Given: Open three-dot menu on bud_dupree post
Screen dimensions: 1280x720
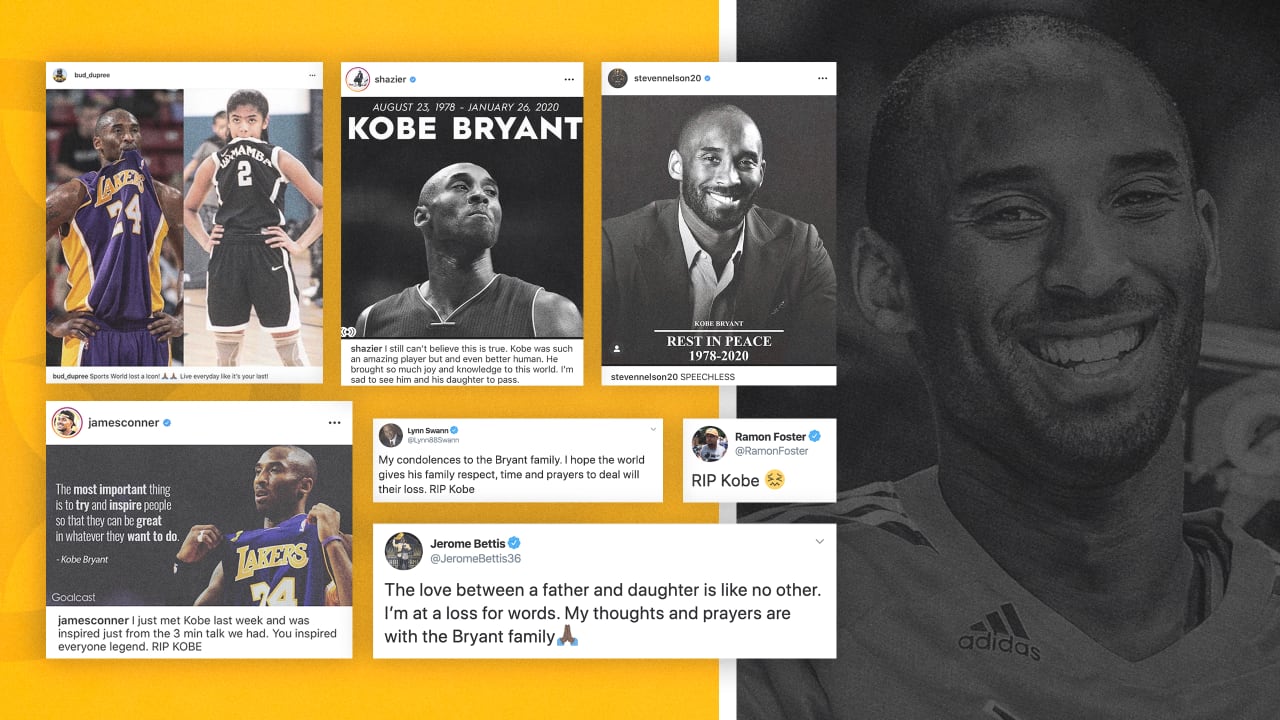Looking at the screenshot, I should click(x=312, y=75).
